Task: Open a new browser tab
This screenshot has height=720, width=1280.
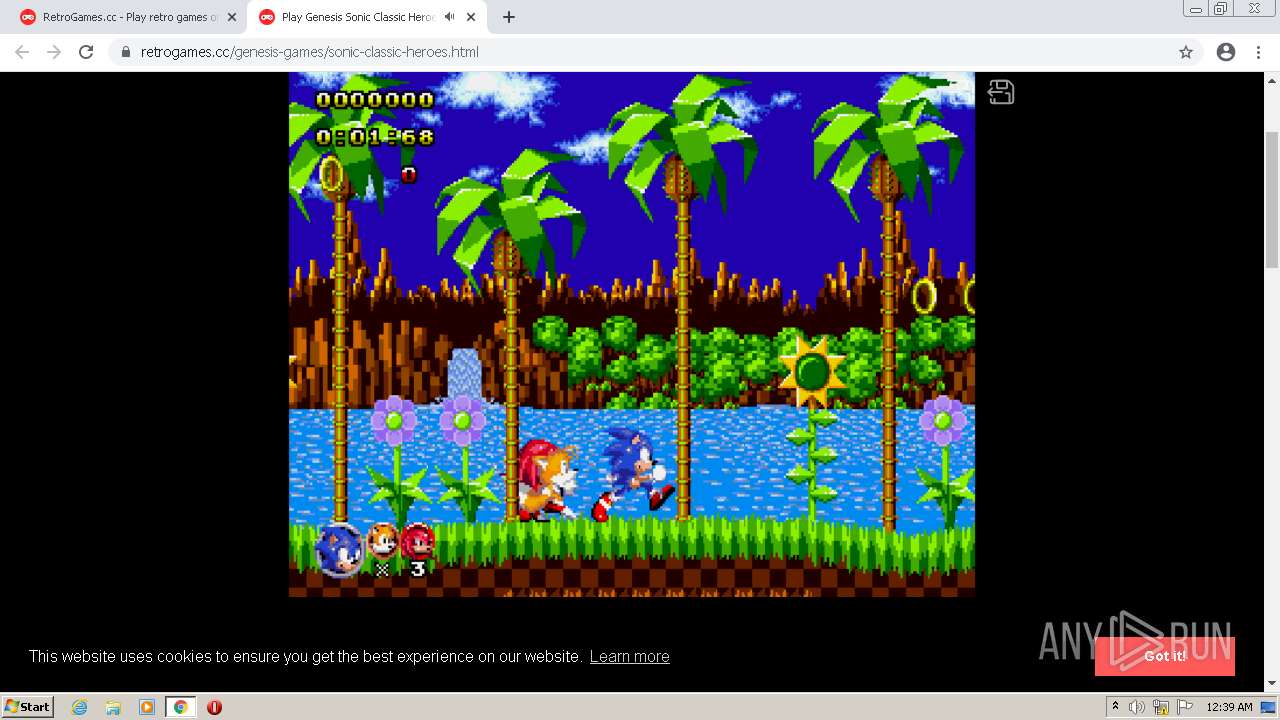Action: pyautogui.click(x=509, y=17)
